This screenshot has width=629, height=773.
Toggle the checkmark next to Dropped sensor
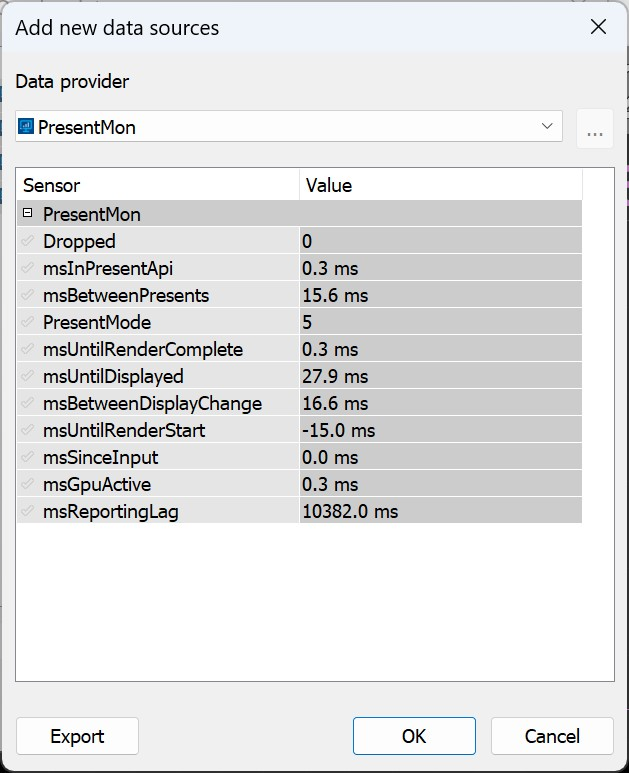(x=28, y=241)
